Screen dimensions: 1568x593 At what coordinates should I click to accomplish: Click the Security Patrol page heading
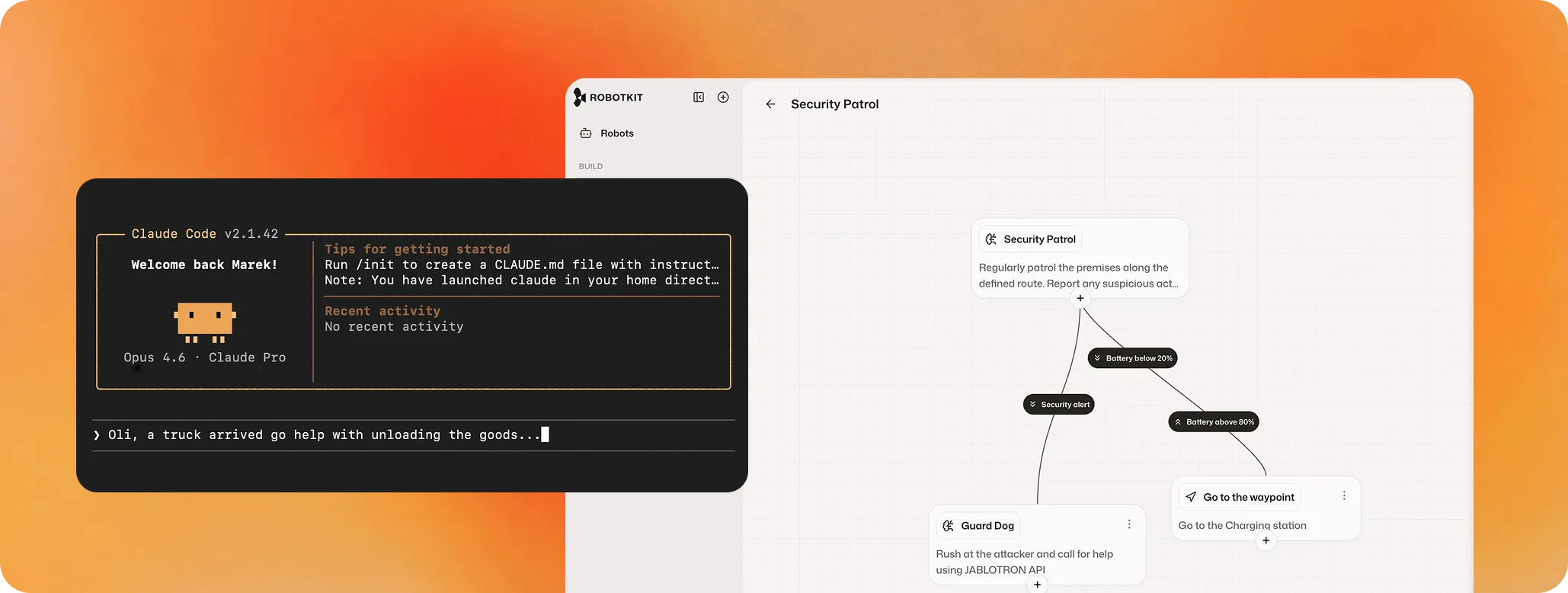coord(834,104)
